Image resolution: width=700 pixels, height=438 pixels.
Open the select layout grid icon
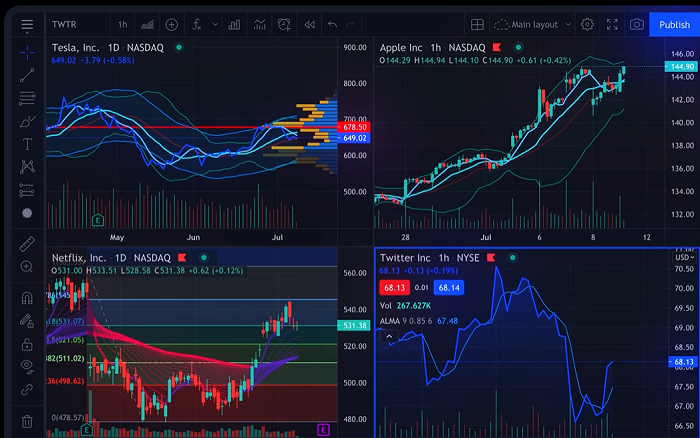(477, 25)
